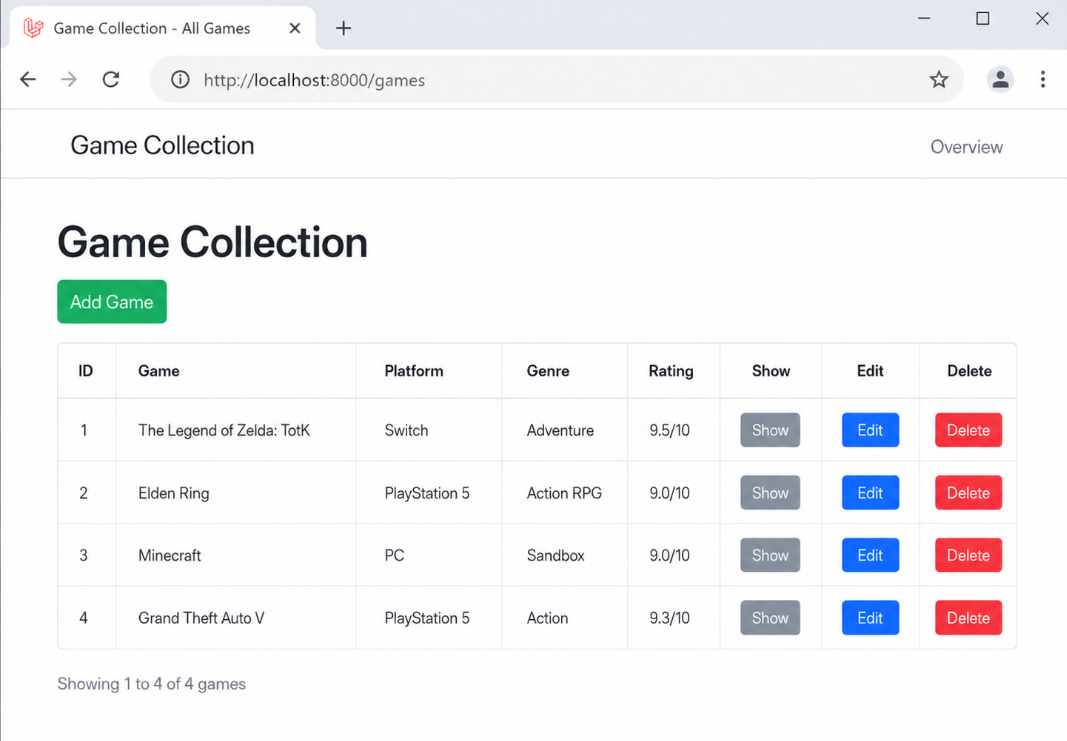The height and width of the screenshot is (741, 1067).
Task: Click PlayStation 5 in the Grand Theft Auto row
Action: pyautogui.click(x=427, y=619)
